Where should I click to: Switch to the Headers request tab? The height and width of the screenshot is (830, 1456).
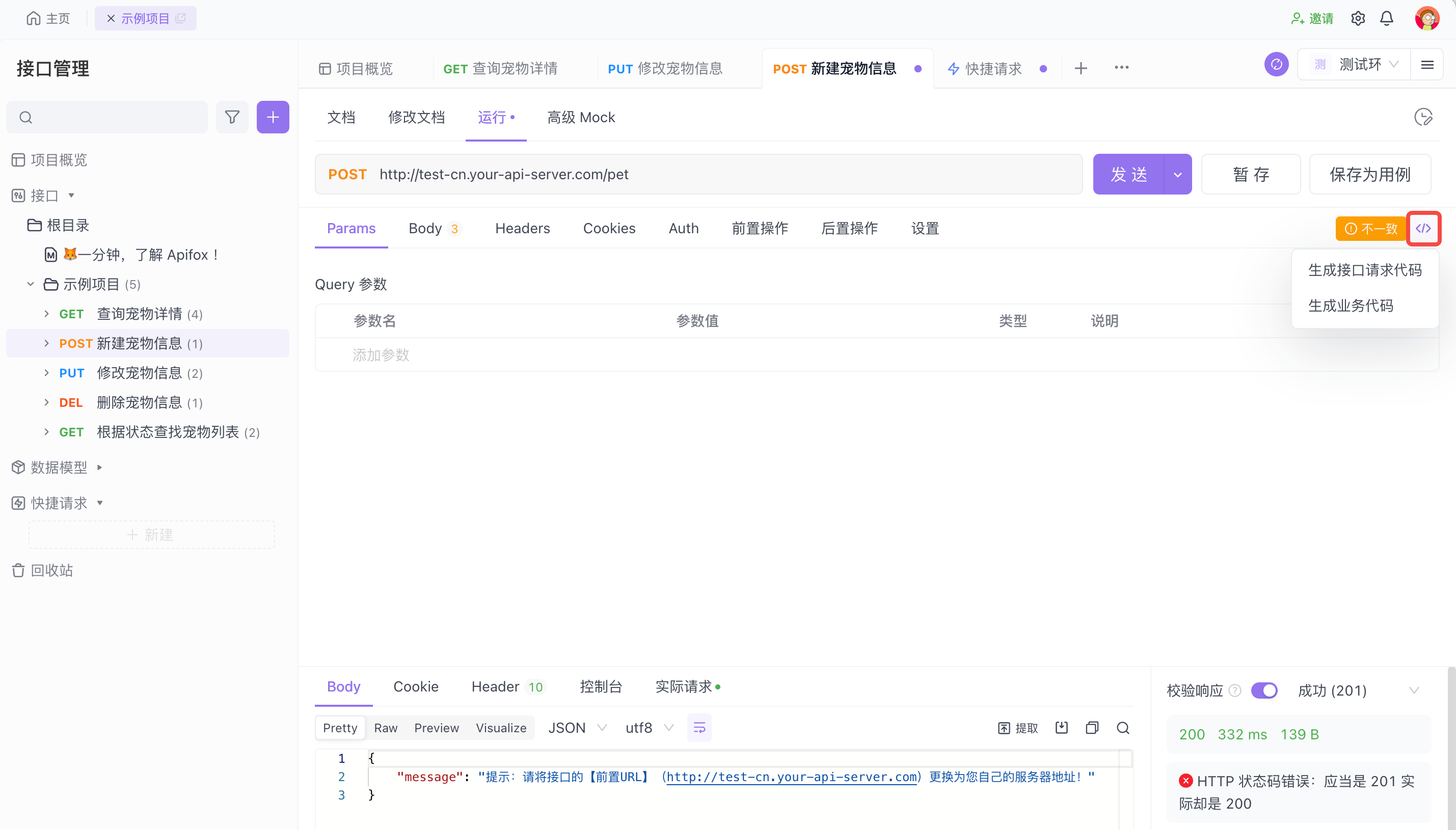click(522, 229)
